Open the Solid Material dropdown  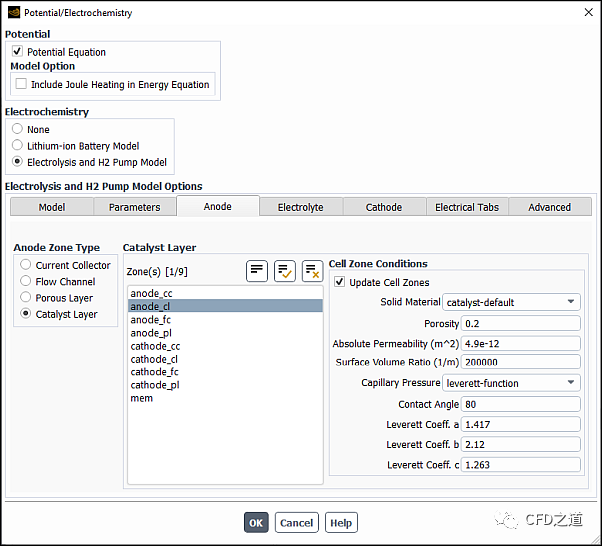coord(511,302)
